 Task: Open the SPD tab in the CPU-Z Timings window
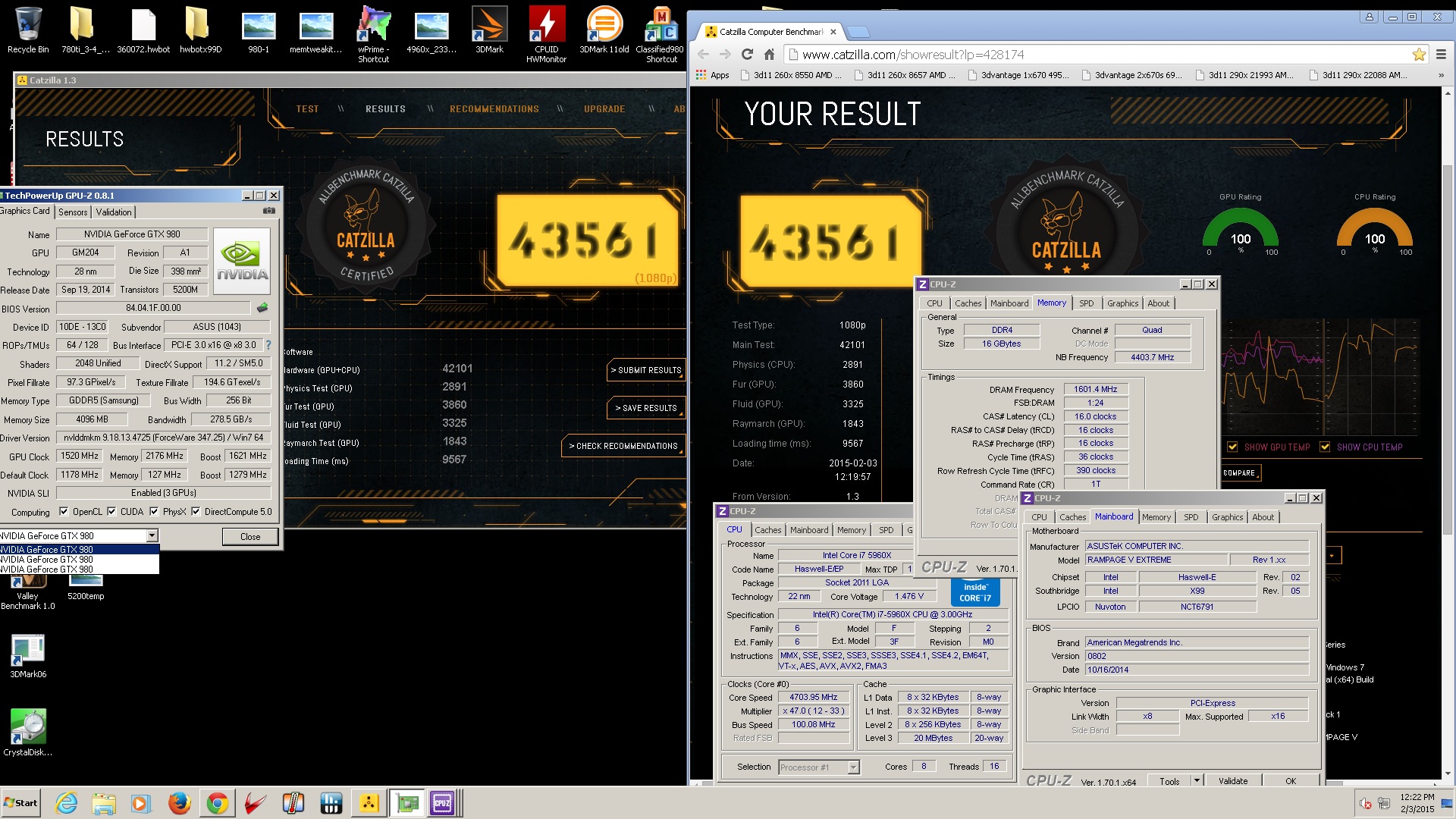pyautogui.click(x=1086, y=303)
